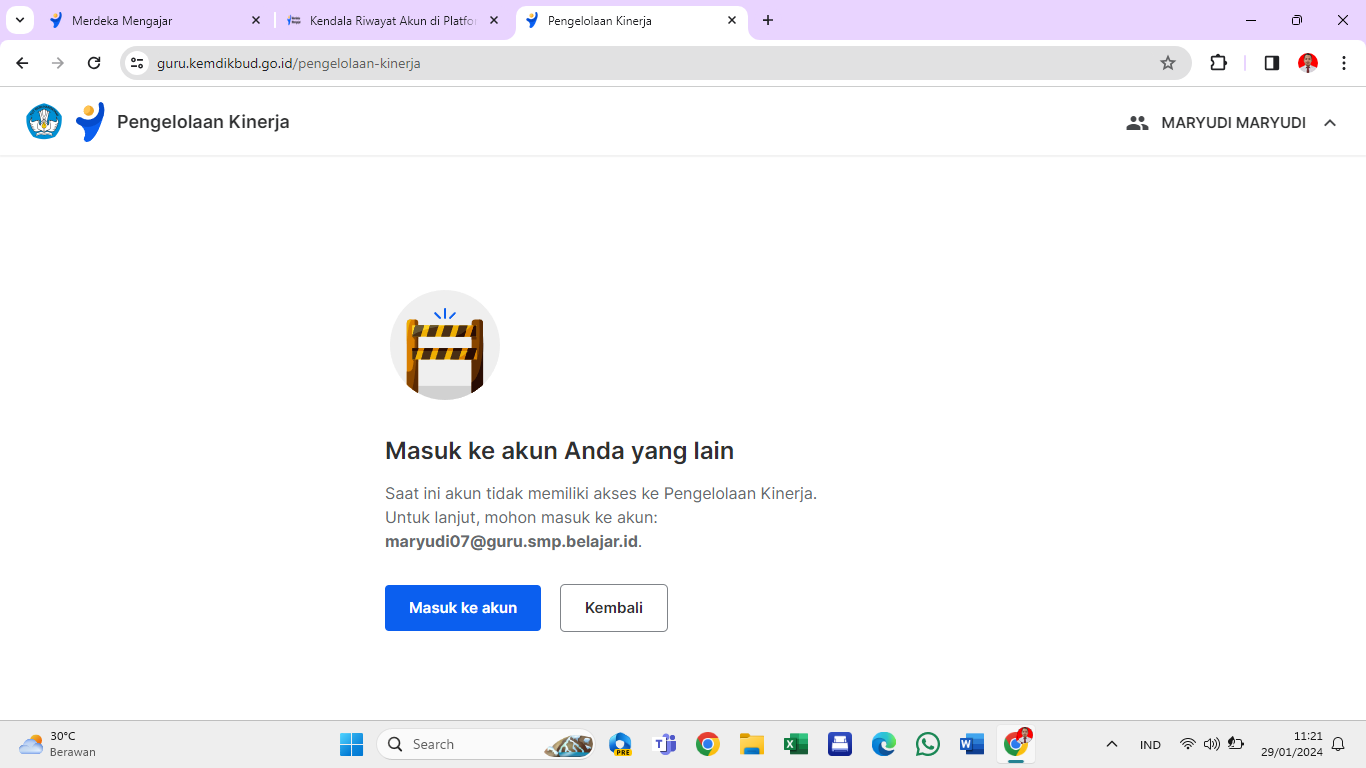Image resolution: width=1366 pixels, height=768 pixels.
Task: Open the browser Extensions puzzle icon
Action: 1218,63
